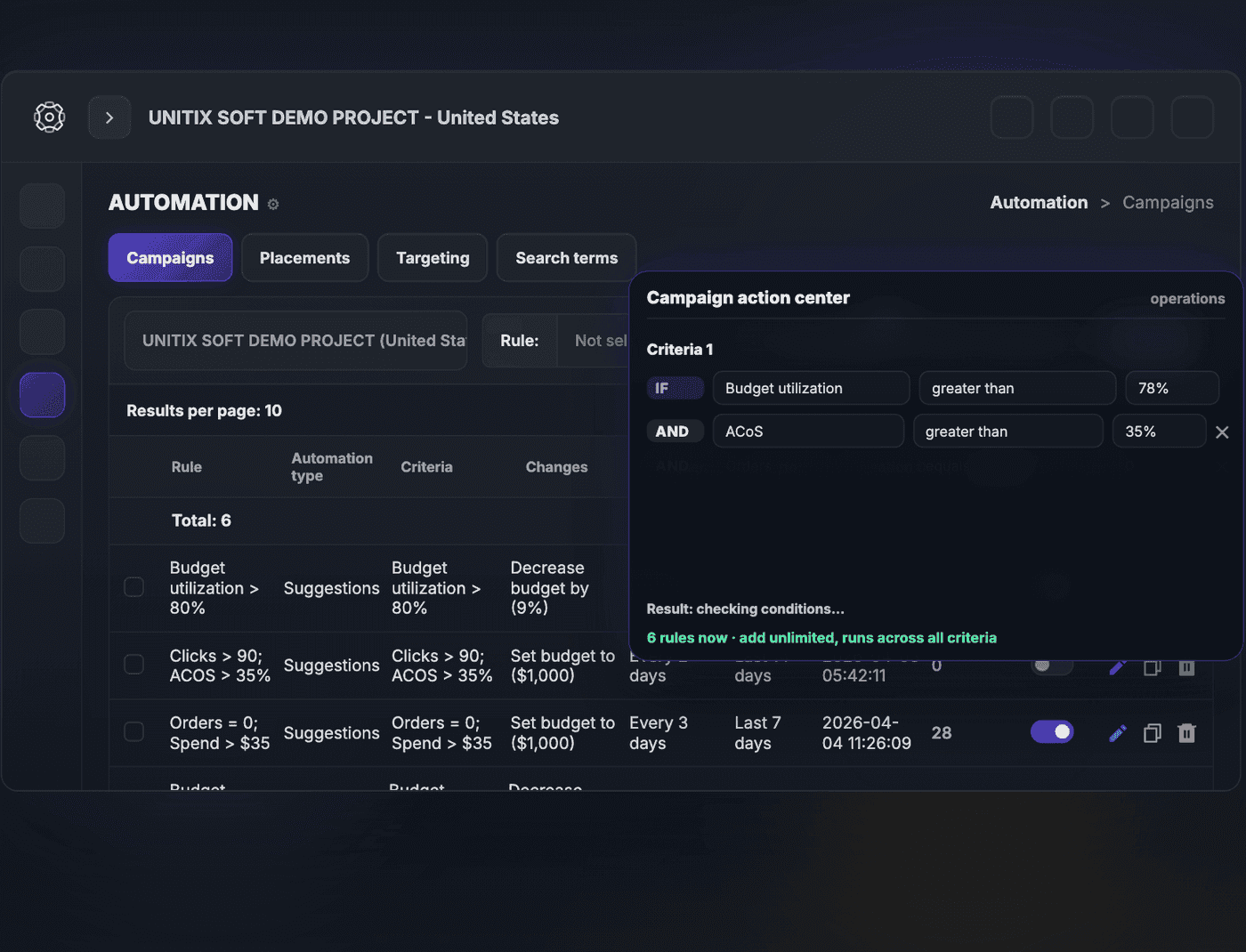Click the Campaign action center title

coord(748,298)
